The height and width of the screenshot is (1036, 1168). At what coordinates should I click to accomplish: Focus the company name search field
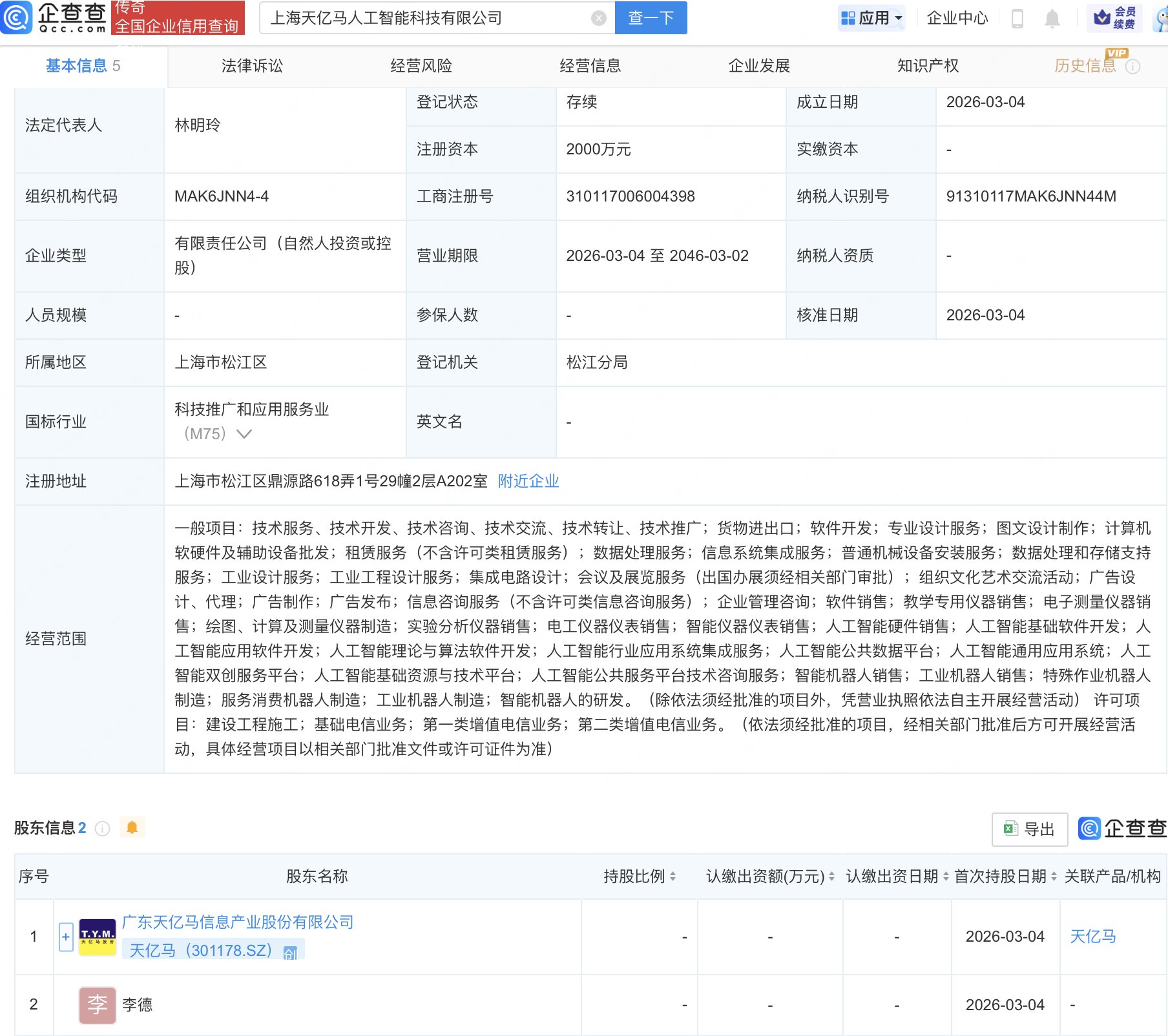[426, 18]
